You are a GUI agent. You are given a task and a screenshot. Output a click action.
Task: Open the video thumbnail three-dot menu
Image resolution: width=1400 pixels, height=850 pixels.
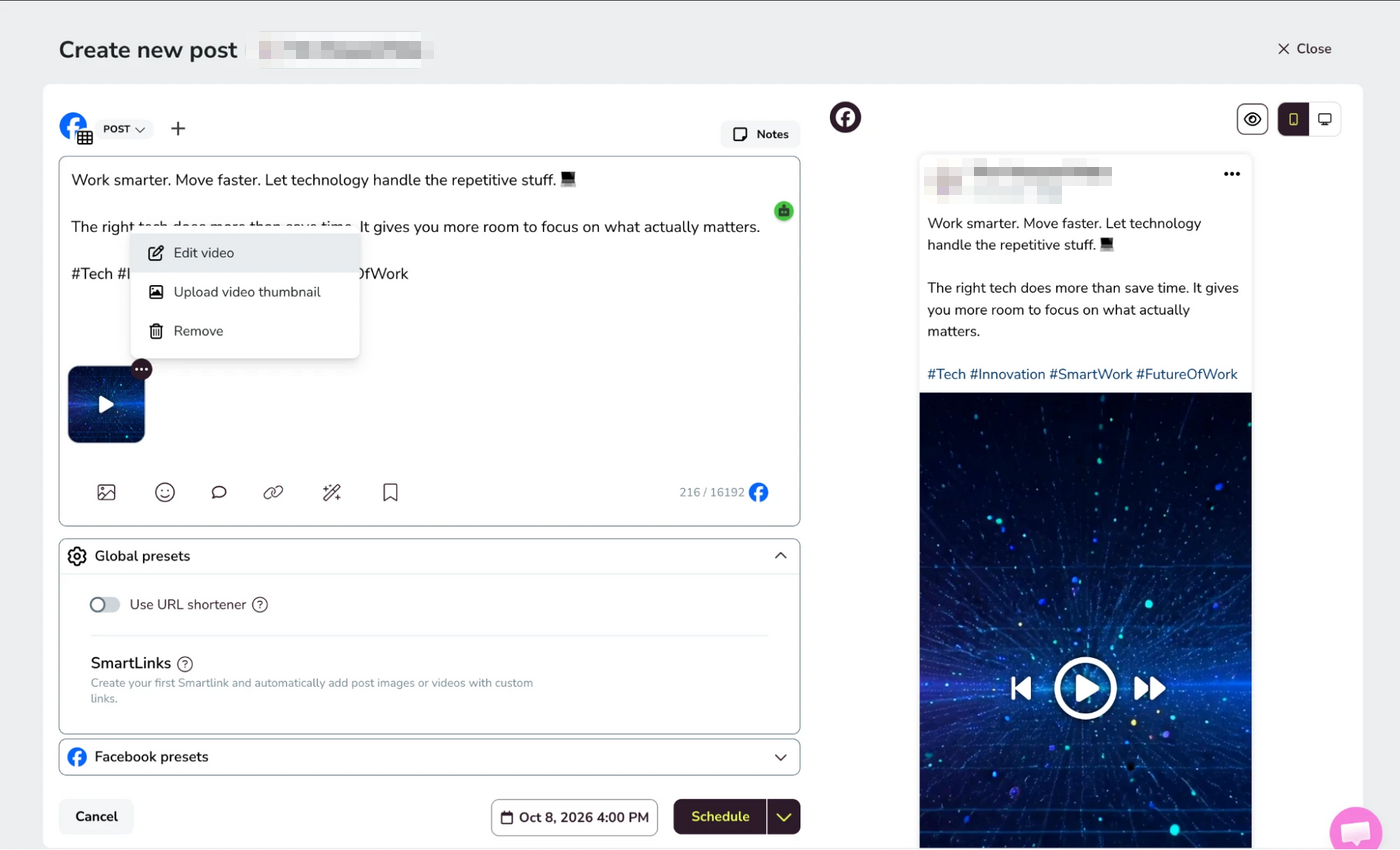point(142,369)
